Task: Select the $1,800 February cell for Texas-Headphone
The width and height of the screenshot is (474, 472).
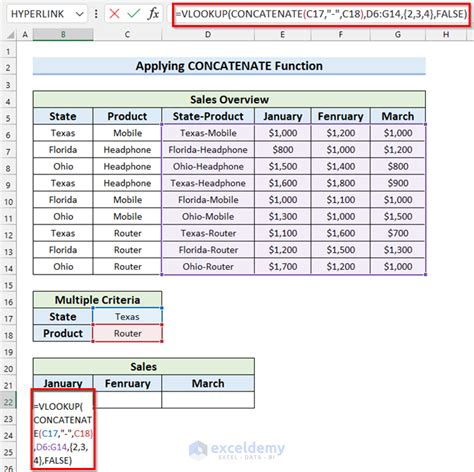Action: pyautogui.click(x=340, y=183)
